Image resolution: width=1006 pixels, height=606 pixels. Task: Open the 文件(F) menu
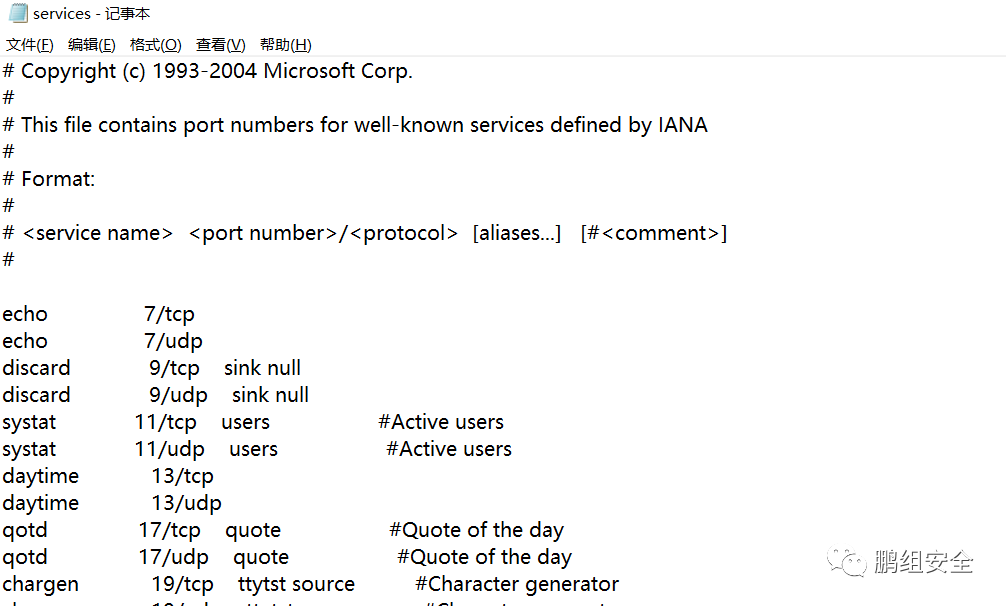(x=29, y=45)
